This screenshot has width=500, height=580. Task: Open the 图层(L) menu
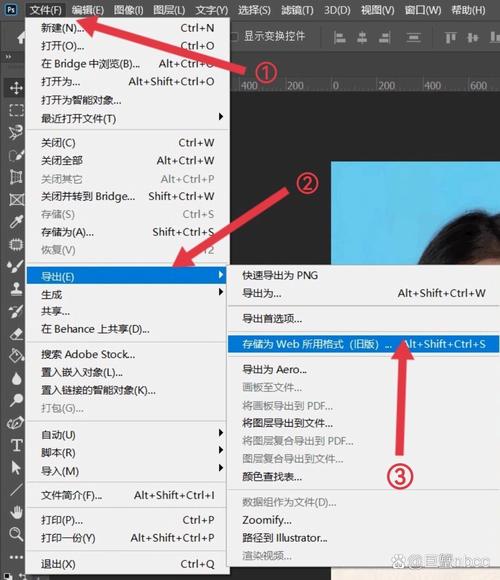[x=169, y=10]
